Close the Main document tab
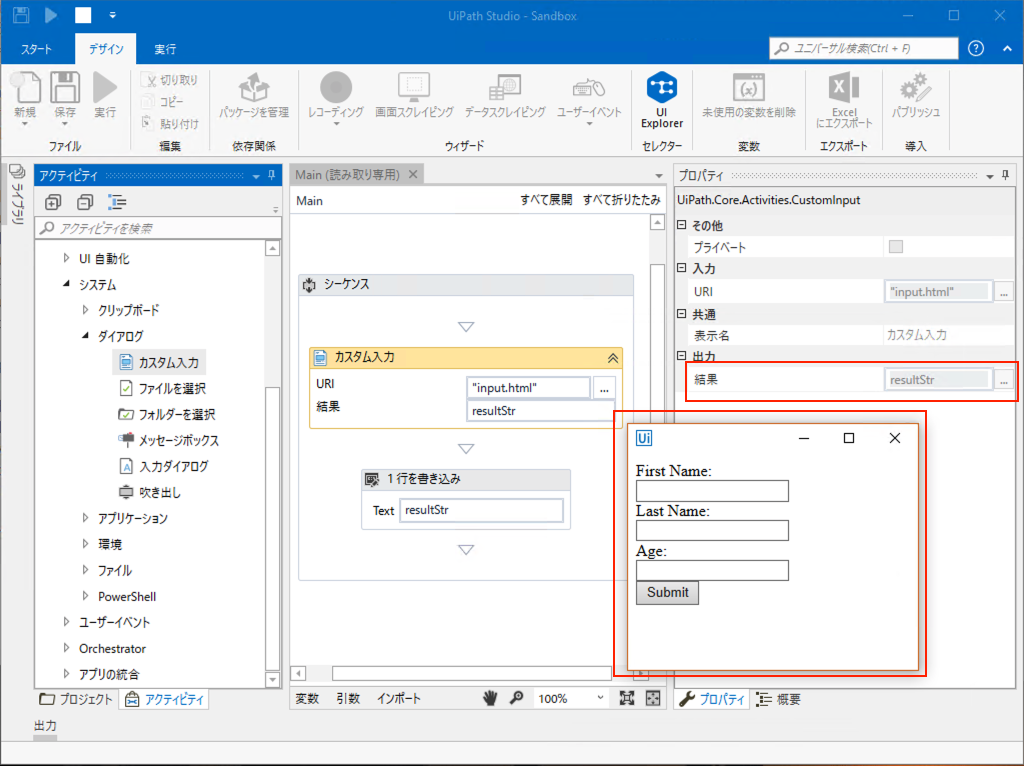This screenshot has height=766, width=1024. (x=413, y=174)
